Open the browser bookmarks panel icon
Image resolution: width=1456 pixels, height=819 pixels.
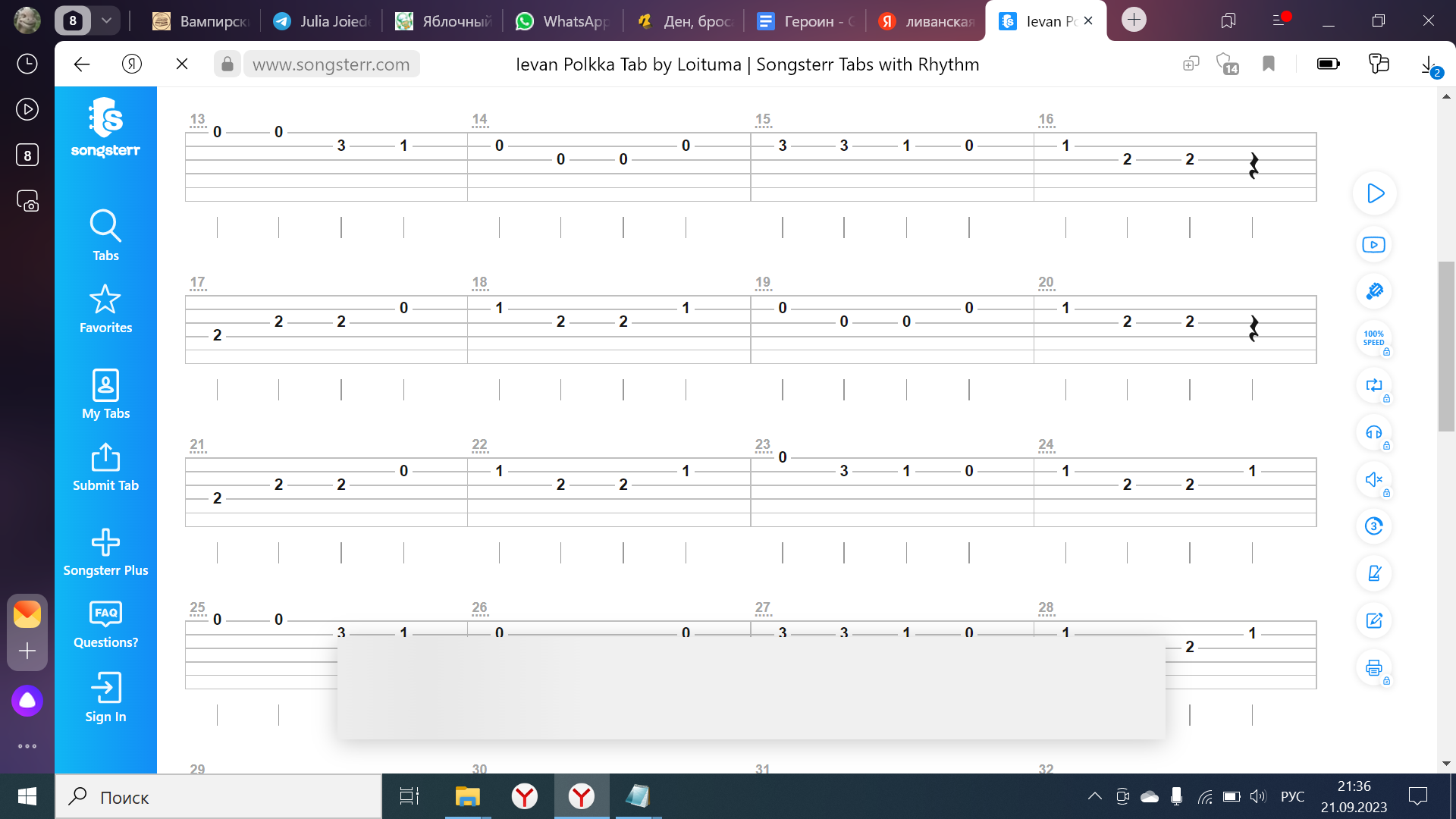[x=1228, y=20]
